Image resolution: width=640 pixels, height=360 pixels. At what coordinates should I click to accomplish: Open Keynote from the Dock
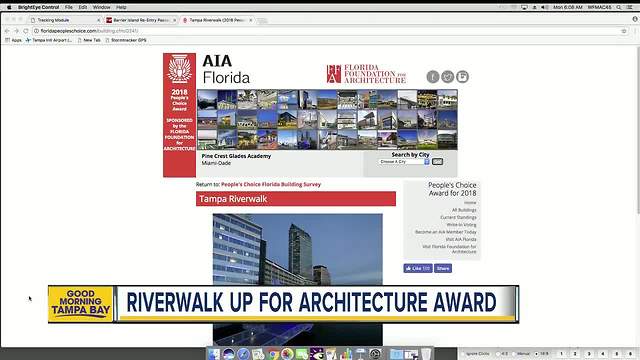(x=361, y=354)
